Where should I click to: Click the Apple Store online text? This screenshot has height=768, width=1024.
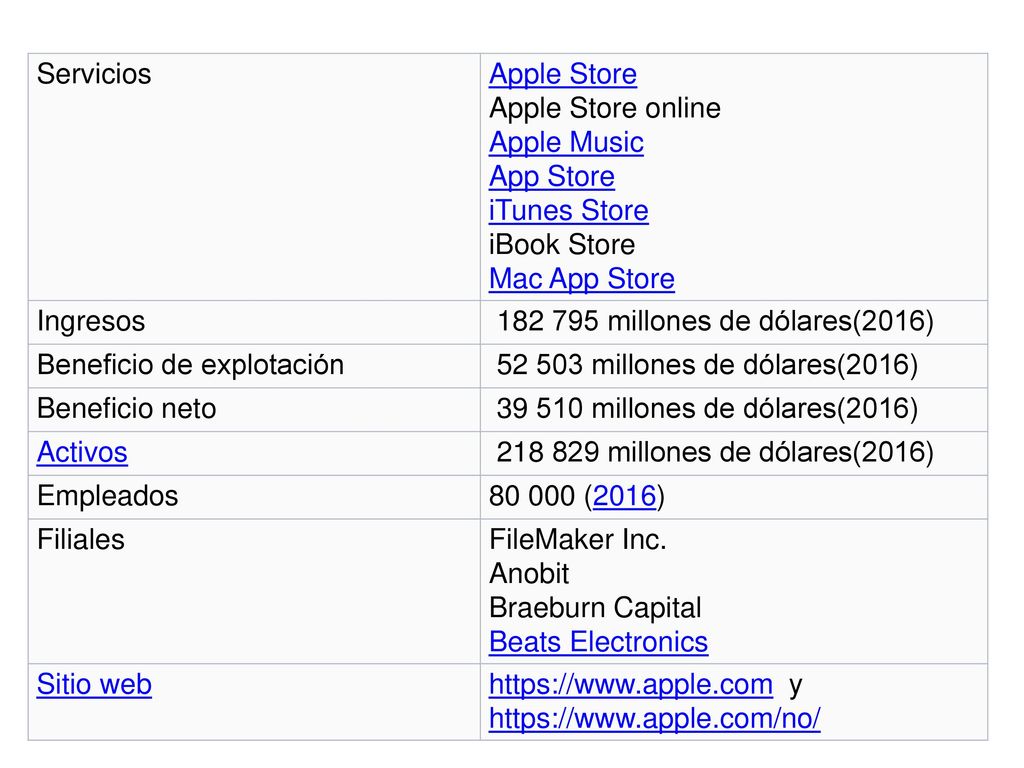(605, 108)
